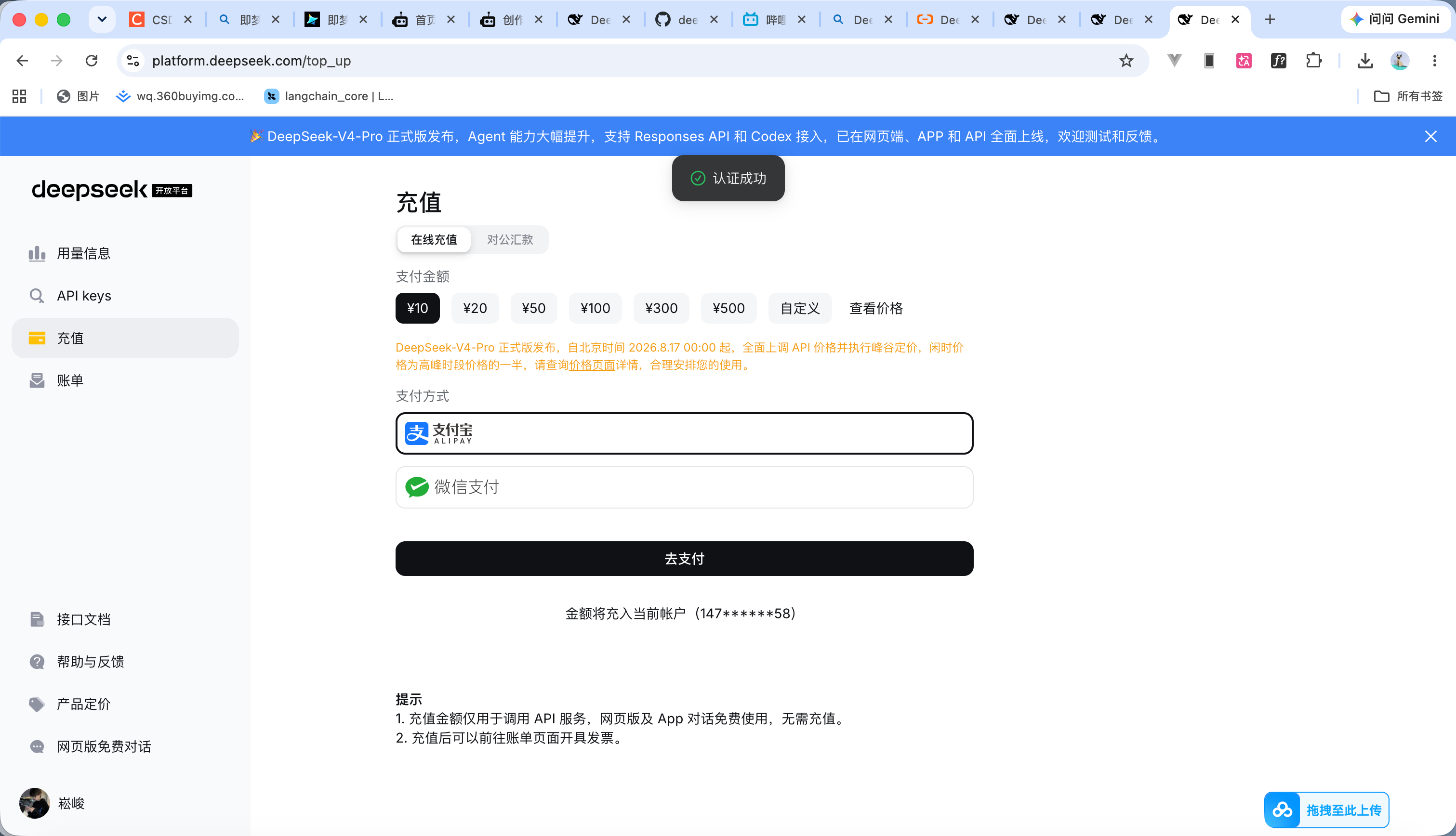This screenshot has width=1456, height=836.
Task: Select the 充值 top-up sidebar item
Action: [125, 338]
